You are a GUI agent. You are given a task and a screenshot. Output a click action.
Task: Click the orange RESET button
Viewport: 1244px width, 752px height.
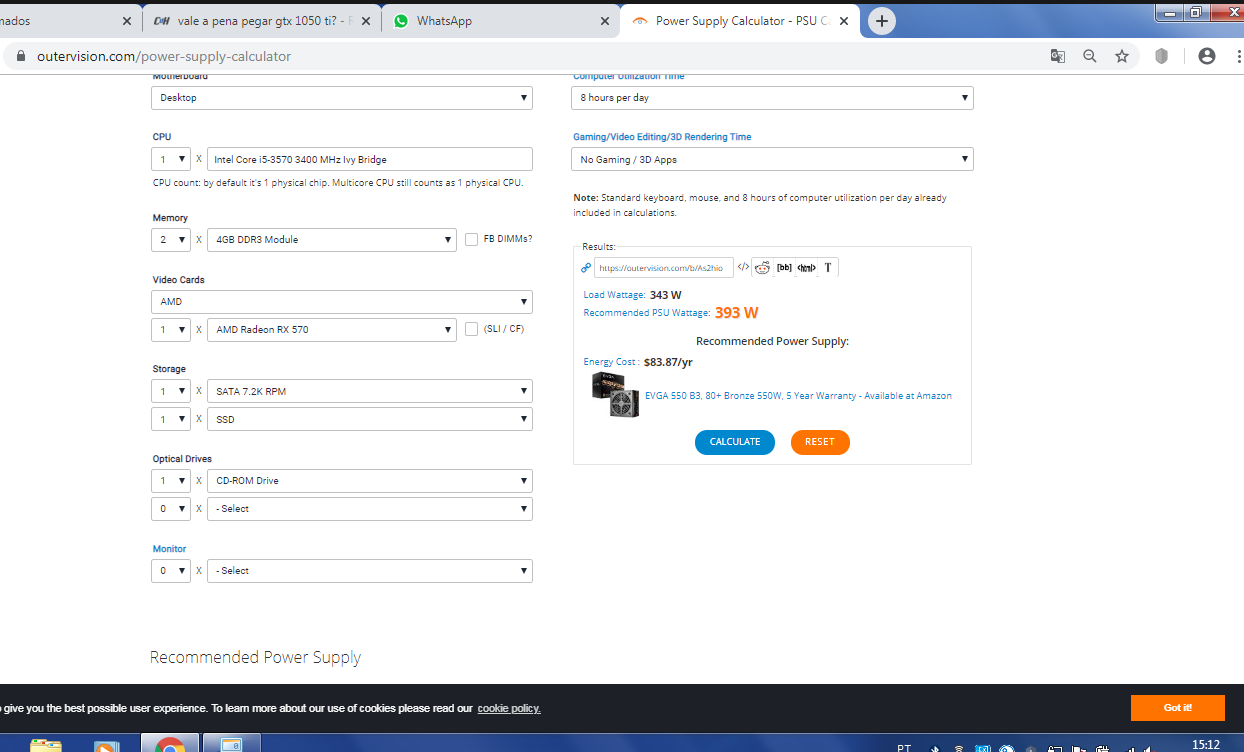(820, 442)
